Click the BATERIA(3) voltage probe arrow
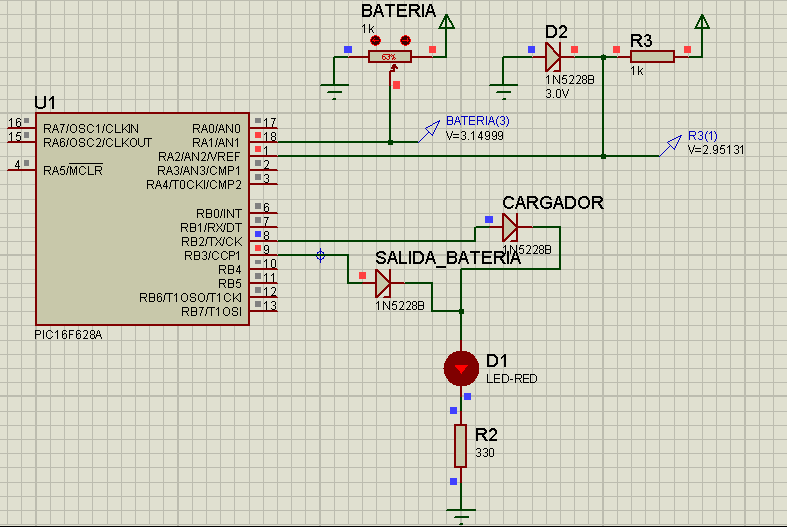The width and height of the screenshot is (787, 527). pyautogui.click(x=429, y=131)
